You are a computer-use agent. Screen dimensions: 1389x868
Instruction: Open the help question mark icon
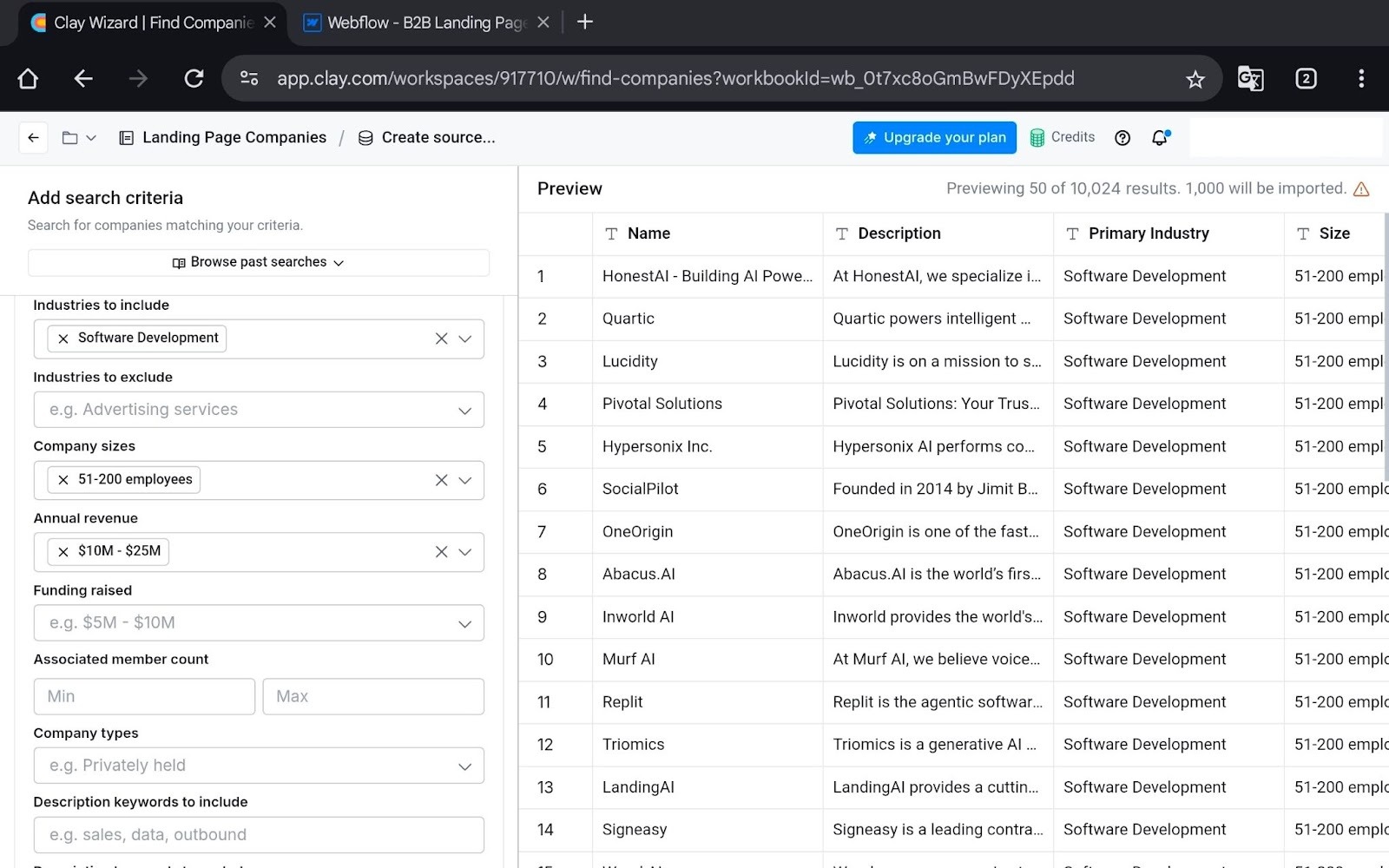1122,137
